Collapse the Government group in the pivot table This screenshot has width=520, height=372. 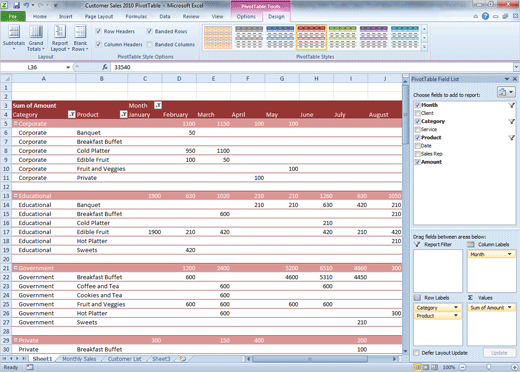[x=15, y=268]
